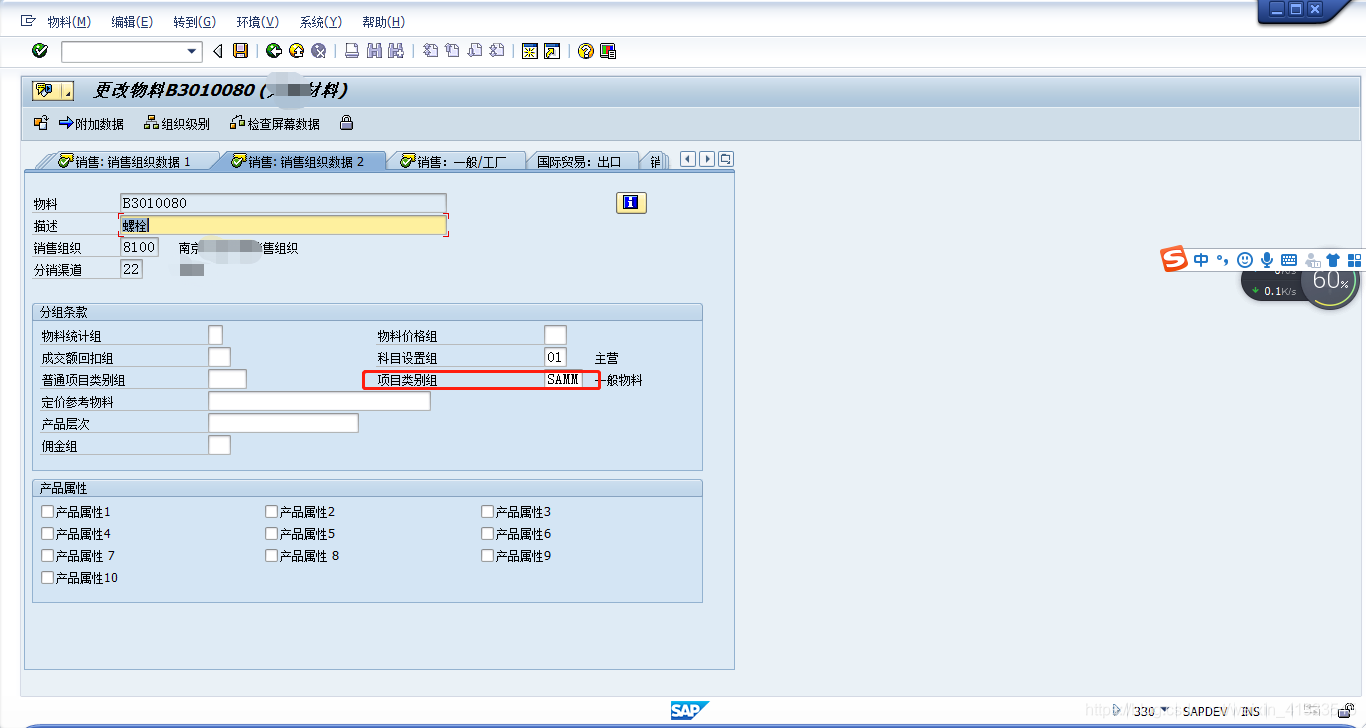Screen dimensions: 1366x728
Task: Generate a shortcut icon
Action: click(552, 51)
